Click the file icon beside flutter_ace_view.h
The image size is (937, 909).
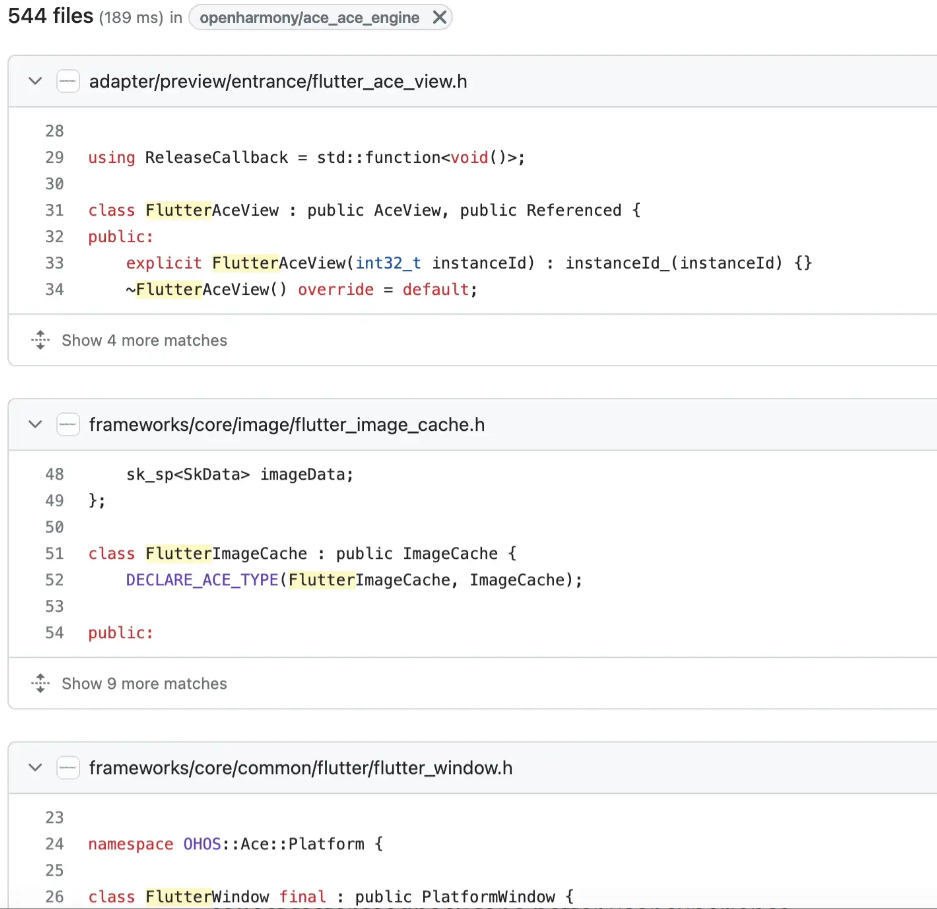coord(68,81)
